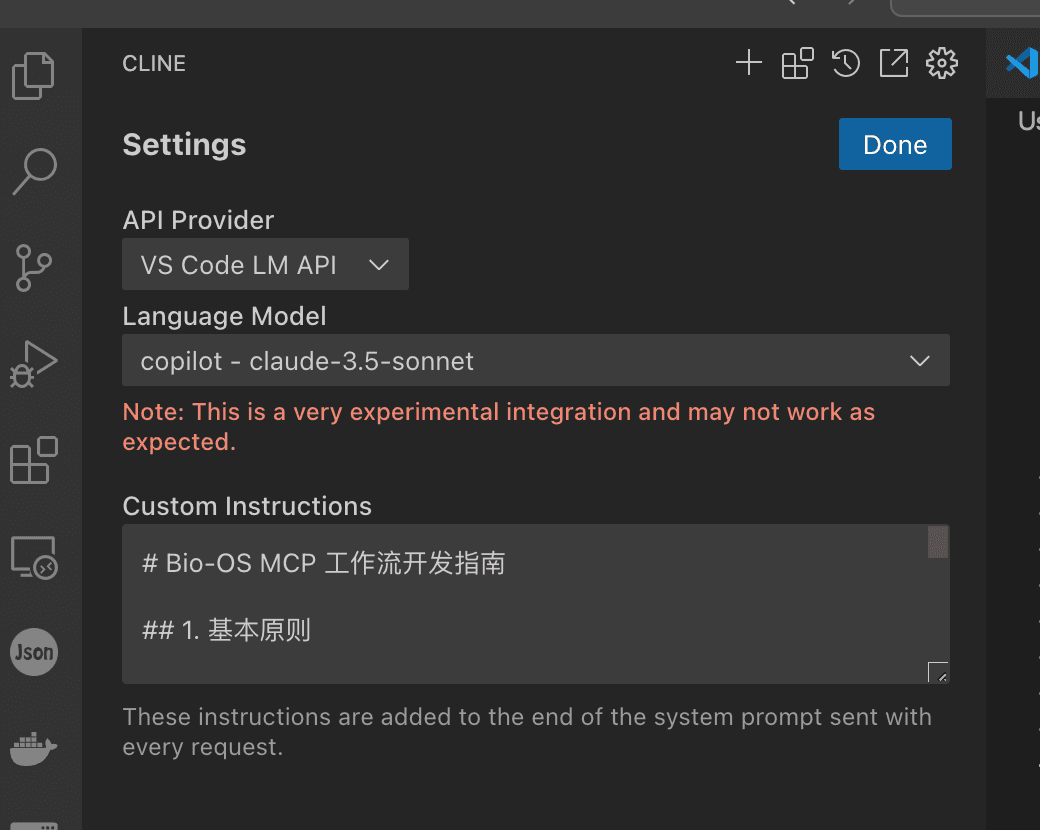Viewport: 1040px width, 830px height.
Task: Click the Custom Instructions scrollbar thumb
Action: [x=938, y=542]
